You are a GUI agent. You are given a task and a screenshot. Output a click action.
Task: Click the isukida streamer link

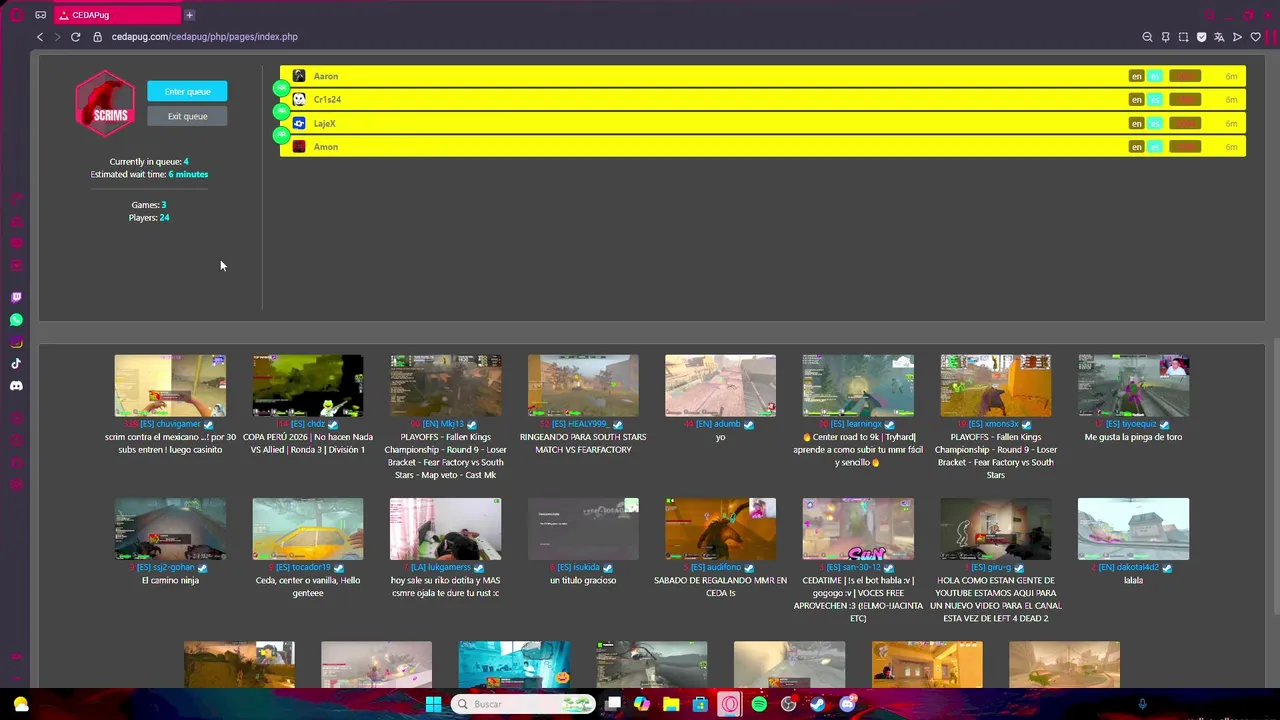point(578,568)
